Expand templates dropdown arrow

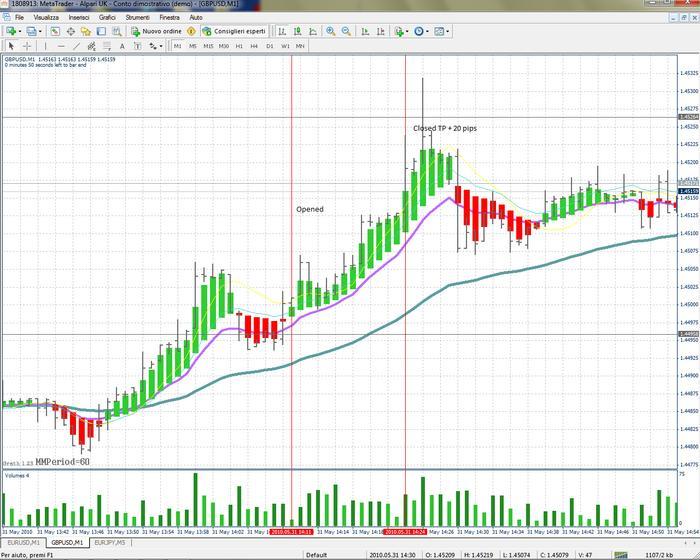(x=448, y=31)
